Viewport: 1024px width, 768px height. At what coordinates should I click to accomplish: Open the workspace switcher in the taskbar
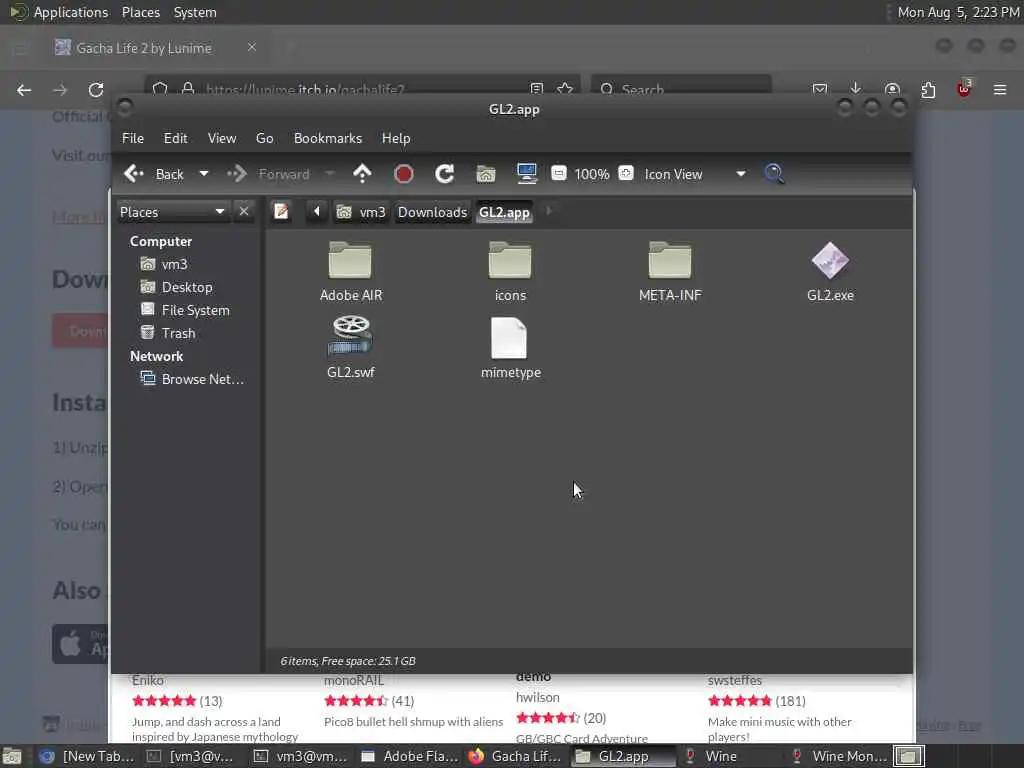(x=908, y=756)
